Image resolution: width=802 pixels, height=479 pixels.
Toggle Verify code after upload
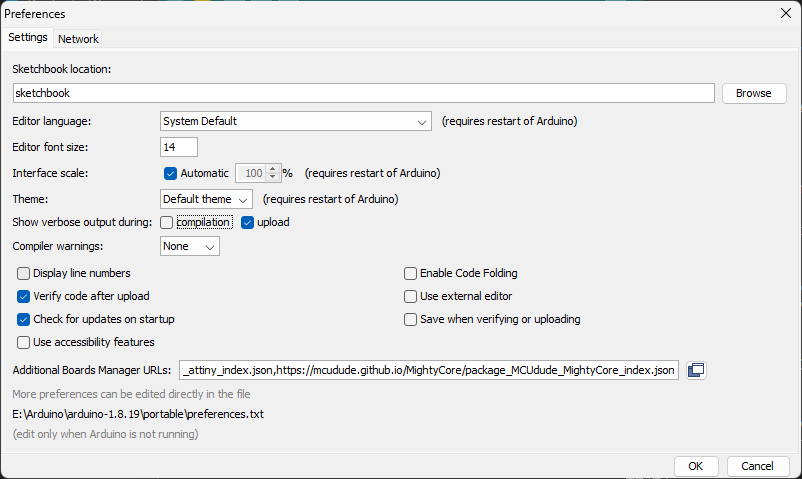24,296
